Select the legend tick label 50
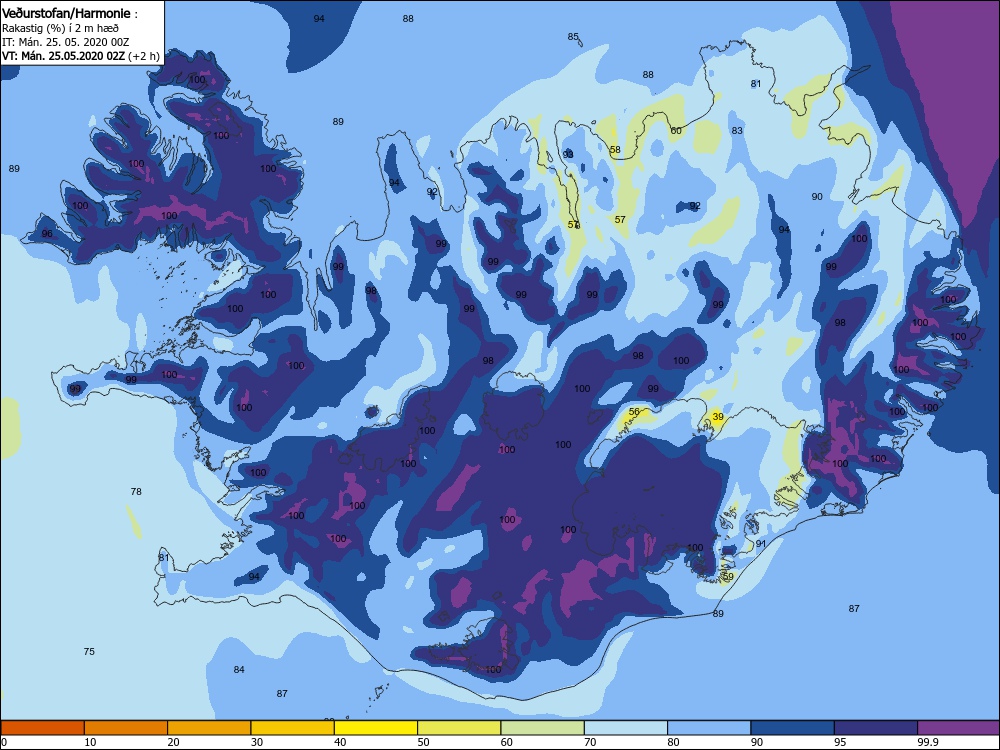Viewport: 1000px width, 750px height. point(423,742)
